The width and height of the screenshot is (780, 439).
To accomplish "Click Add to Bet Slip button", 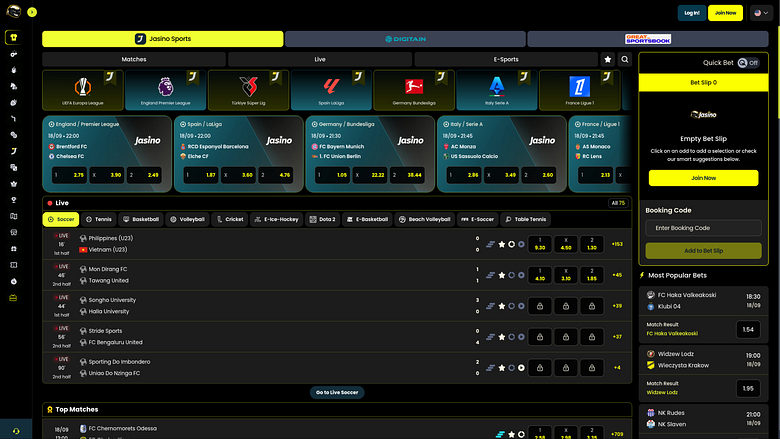I will pyautogui.click(x=703, y=251).
